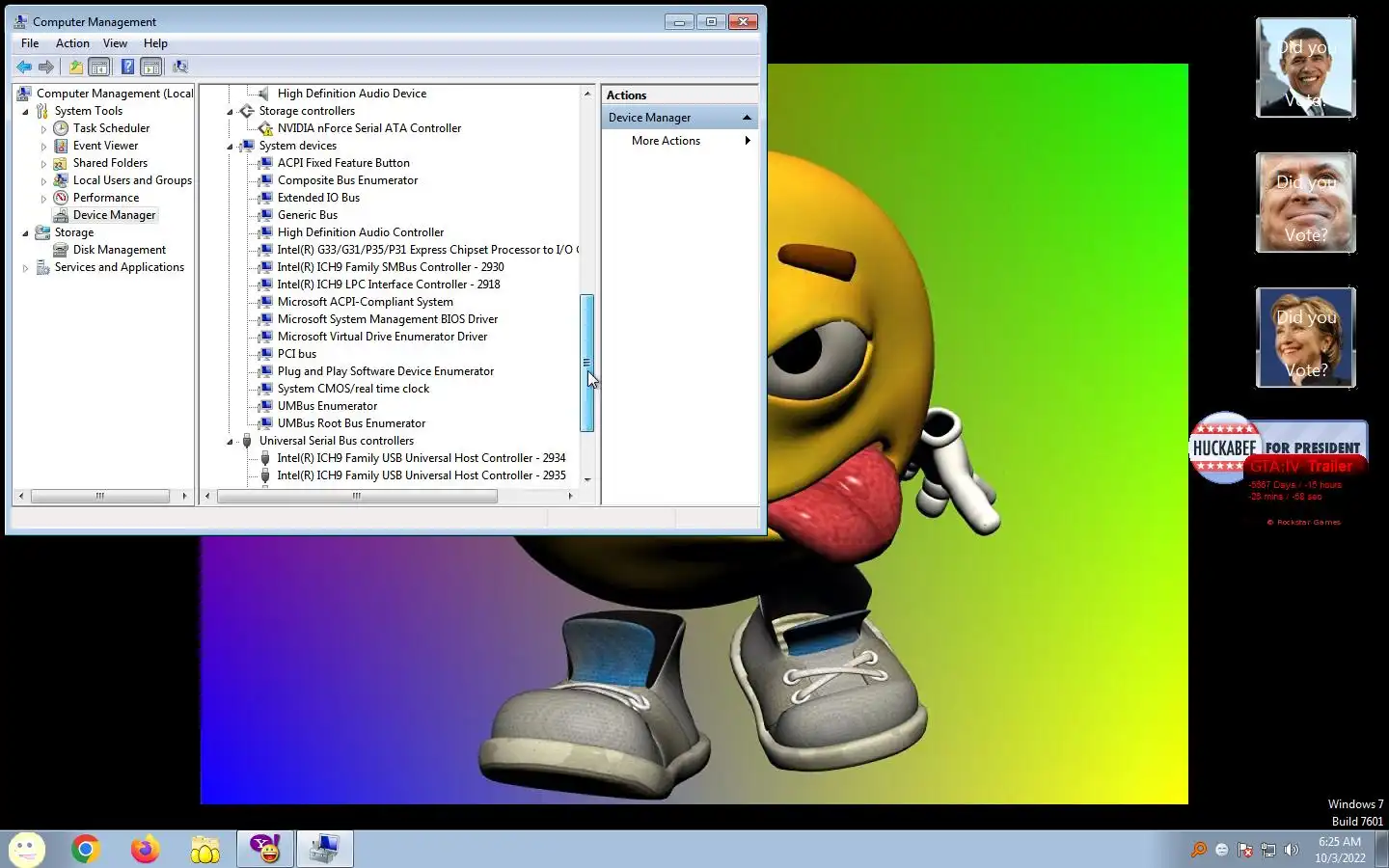Expand Local Users and Groups node
The width and height of the screenshot is (1389, 868).
pyautogui.click(x=43, y=181)
